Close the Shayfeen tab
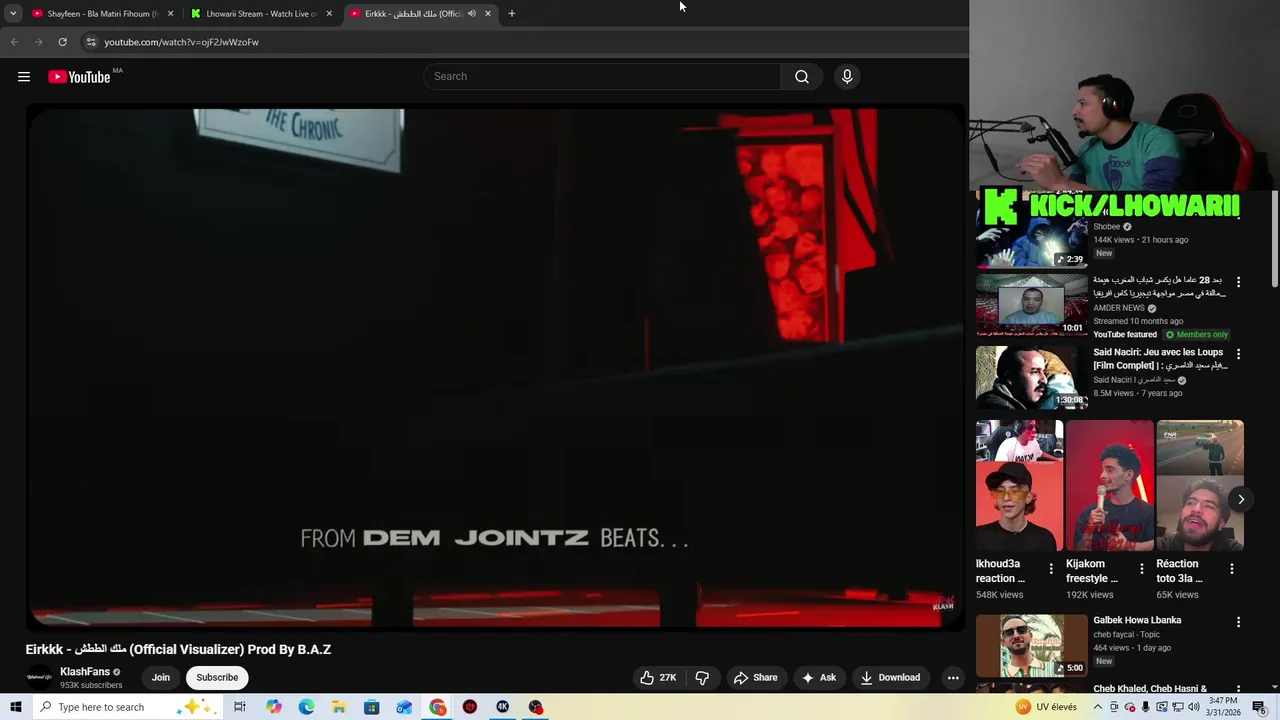This screenshot has height=720, width=1280. pyautogui.click(x=170, y=14)
